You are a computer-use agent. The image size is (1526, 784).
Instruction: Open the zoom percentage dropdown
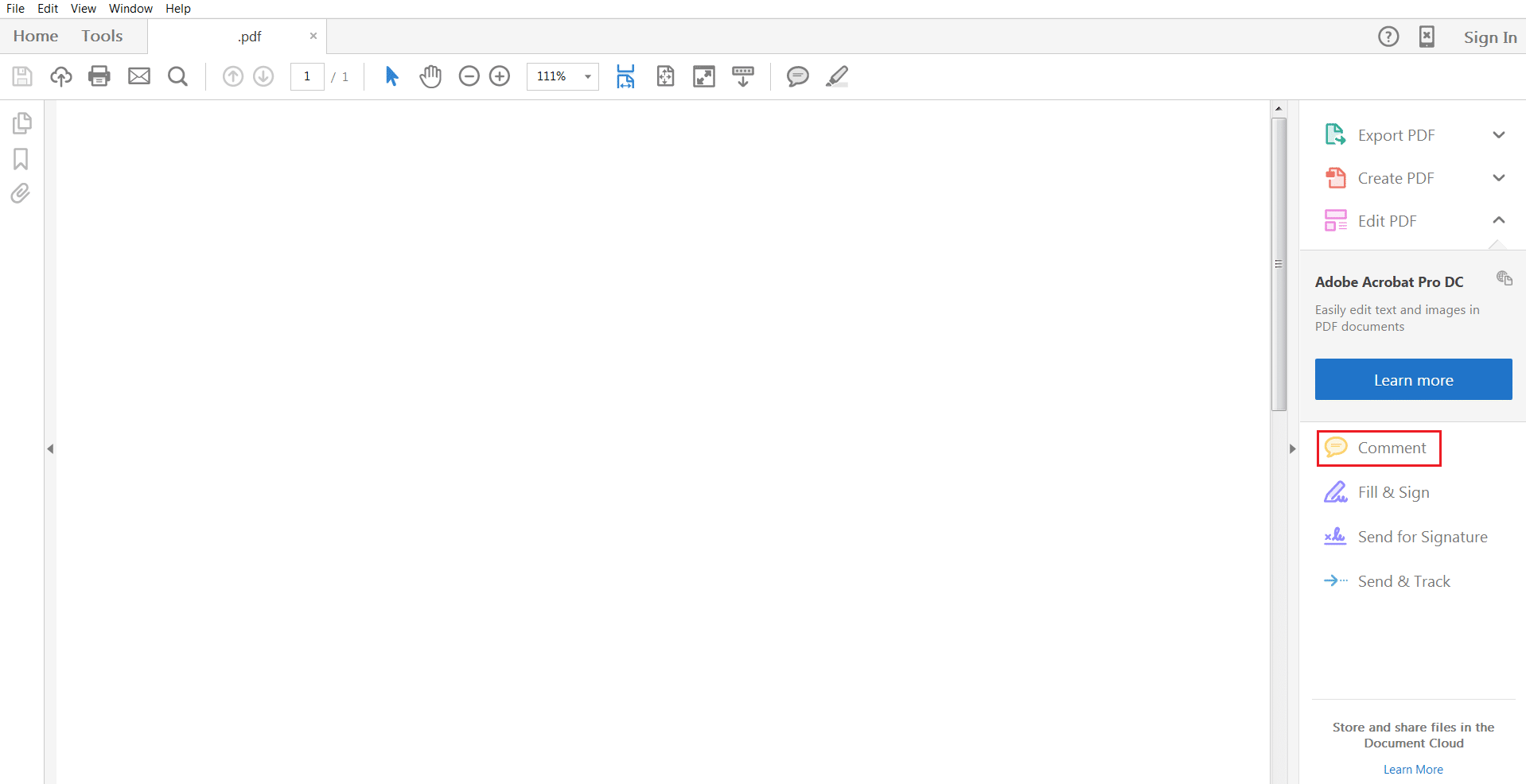[x=586, y=76]
